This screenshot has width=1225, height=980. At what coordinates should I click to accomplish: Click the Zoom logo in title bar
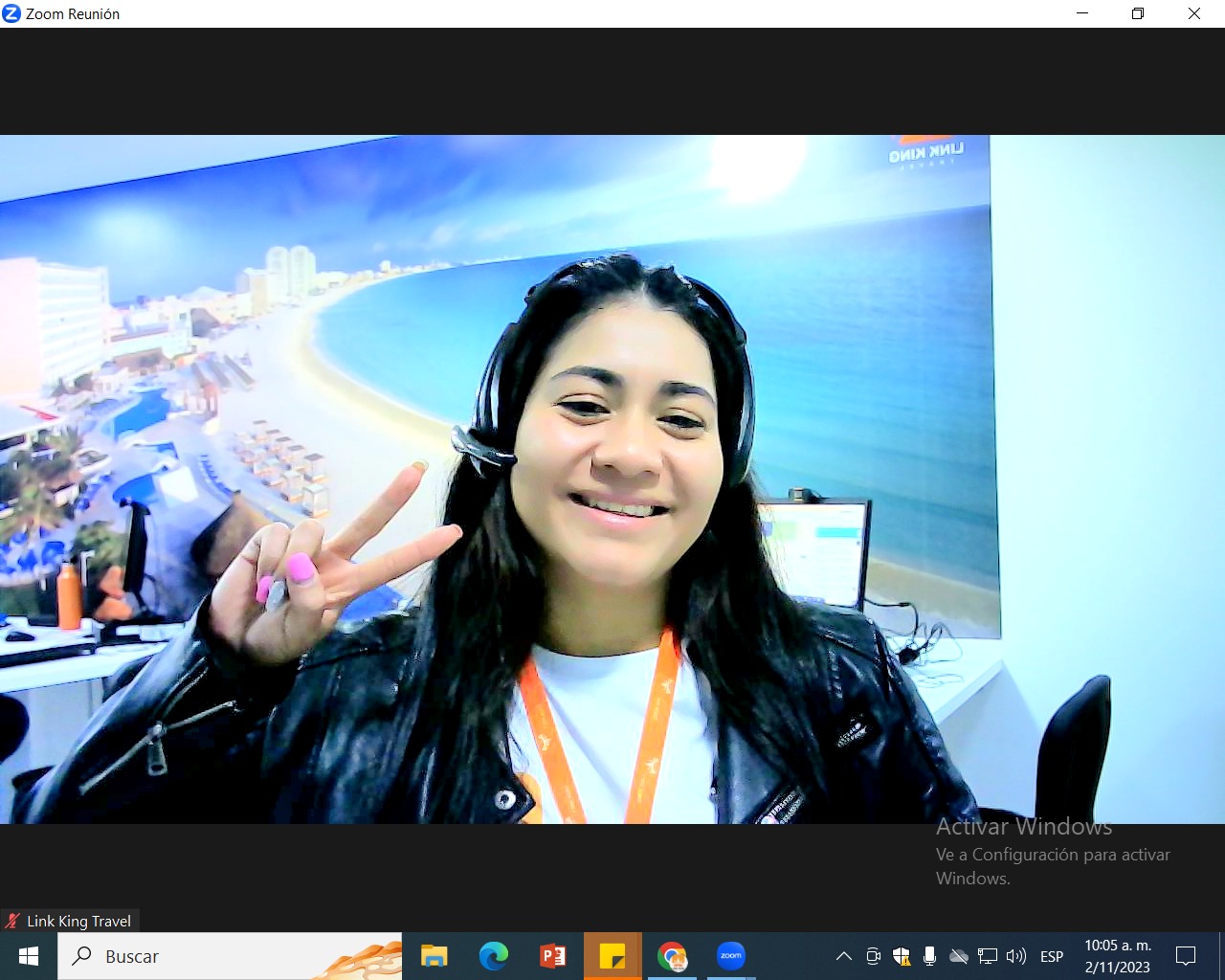11,13
